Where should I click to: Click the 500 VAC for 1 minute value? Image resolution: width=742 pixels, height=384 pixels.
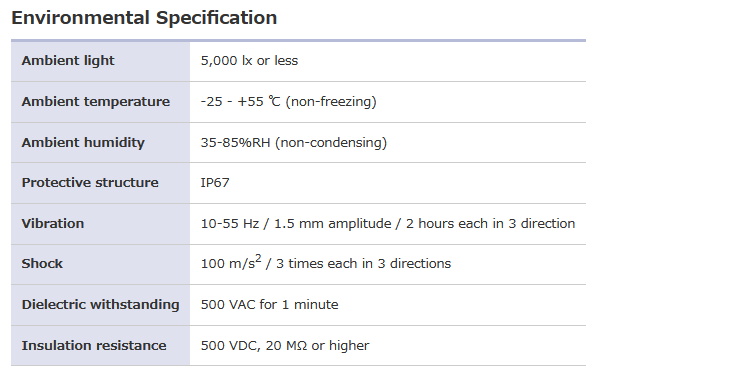(269, 304)
